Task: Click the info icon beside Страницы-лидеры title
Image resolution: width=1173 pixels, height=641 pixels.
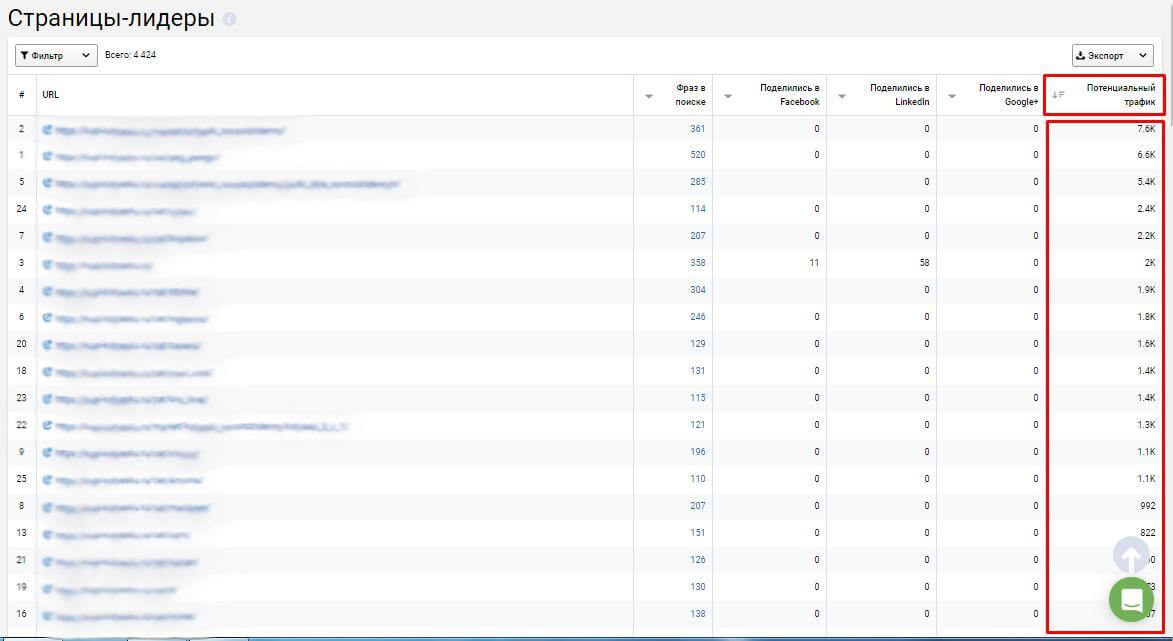Action: (x=229, y=19)
